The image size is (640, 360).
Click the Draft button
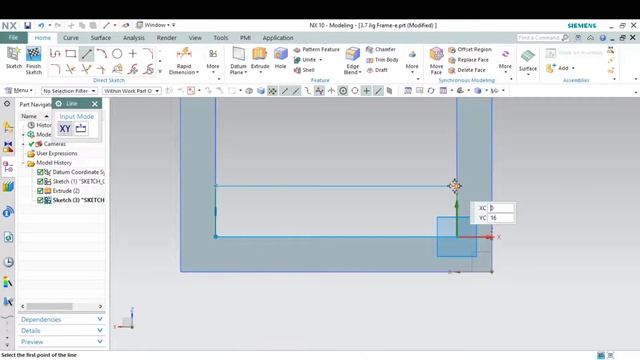click(377, 70)
